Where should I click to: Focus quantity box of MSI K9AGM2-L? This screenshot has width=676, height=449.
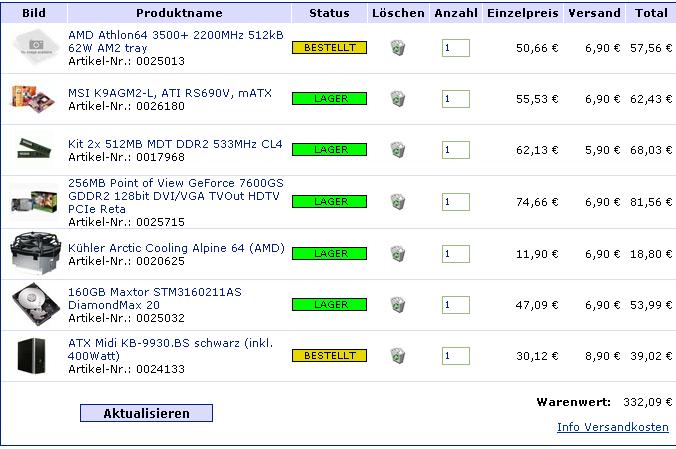coord(456,99)
